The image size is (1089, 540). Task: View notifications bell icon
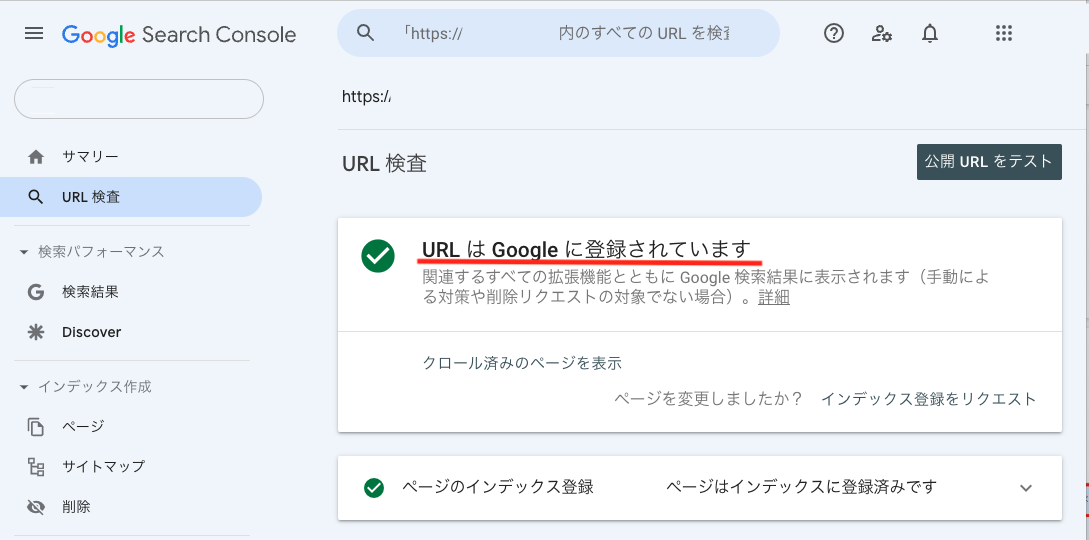click(x=930, y=33)
